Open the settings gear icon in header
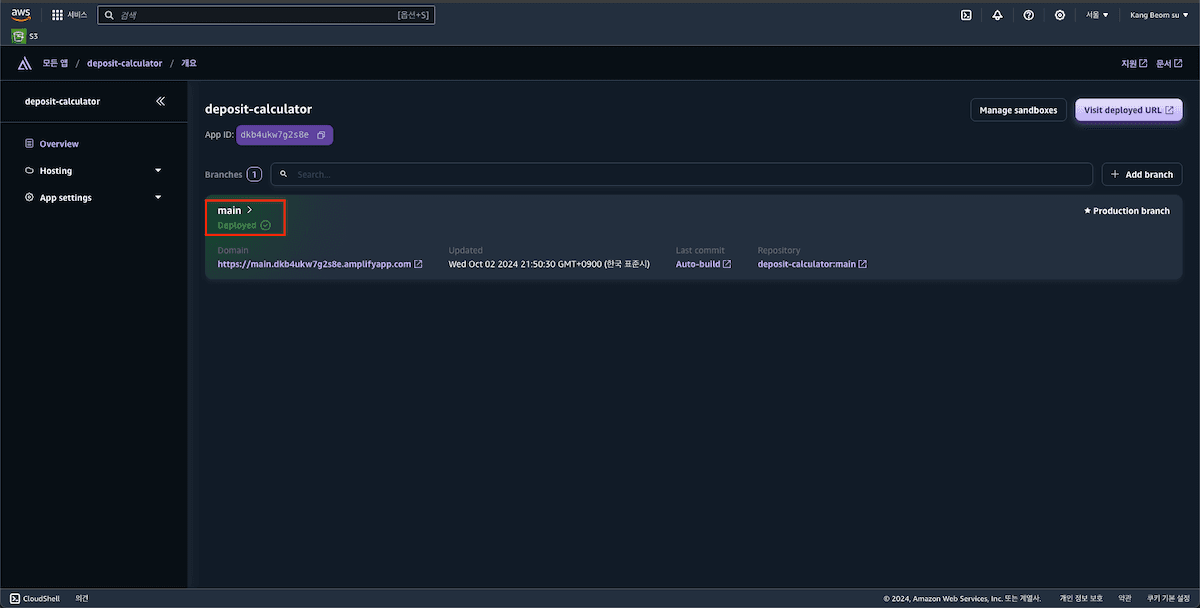Screen dimensions: 1200x608 pos(1059,15)
